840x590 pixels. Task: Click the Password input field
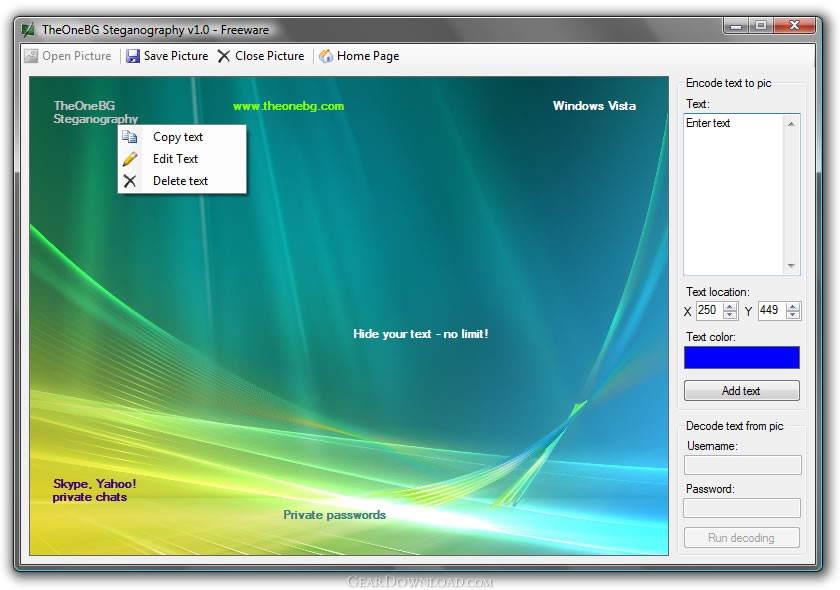(742, 508)
